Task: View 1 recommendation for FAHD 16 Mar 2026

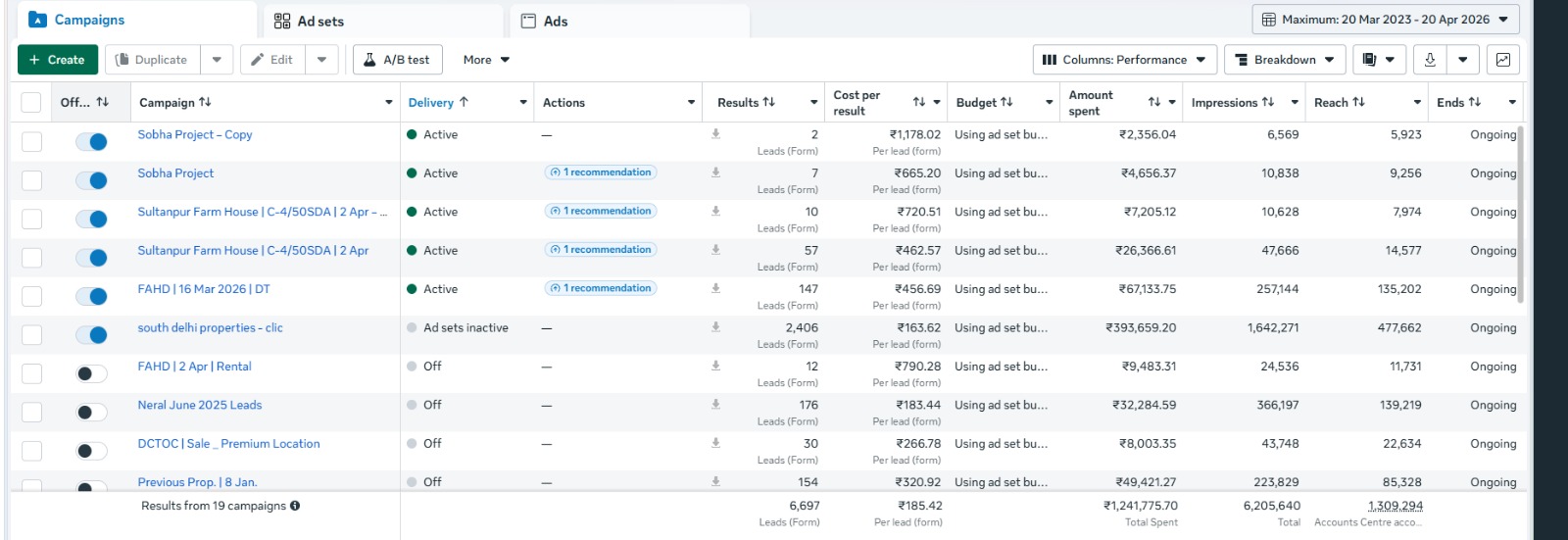Action: [x=601, y=288]
